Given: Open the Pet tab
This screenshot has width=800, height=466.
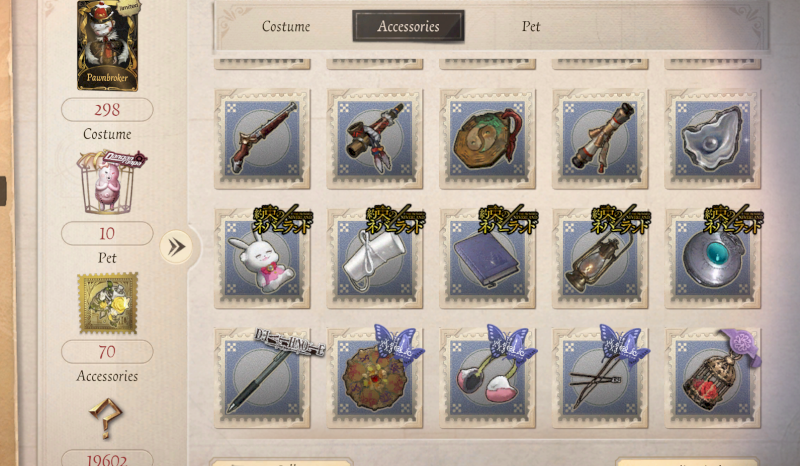Looking at the screenshot, I should click(x=531, y=26).
